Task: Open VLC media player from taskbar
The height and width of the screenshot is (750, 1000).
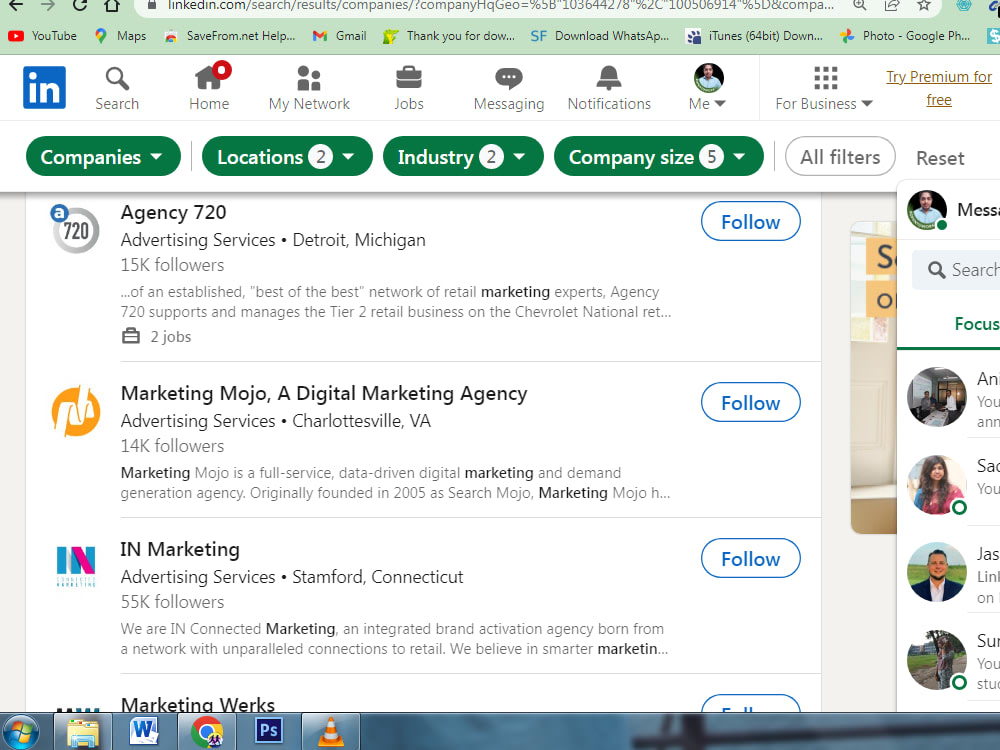Action: point(330,732)
